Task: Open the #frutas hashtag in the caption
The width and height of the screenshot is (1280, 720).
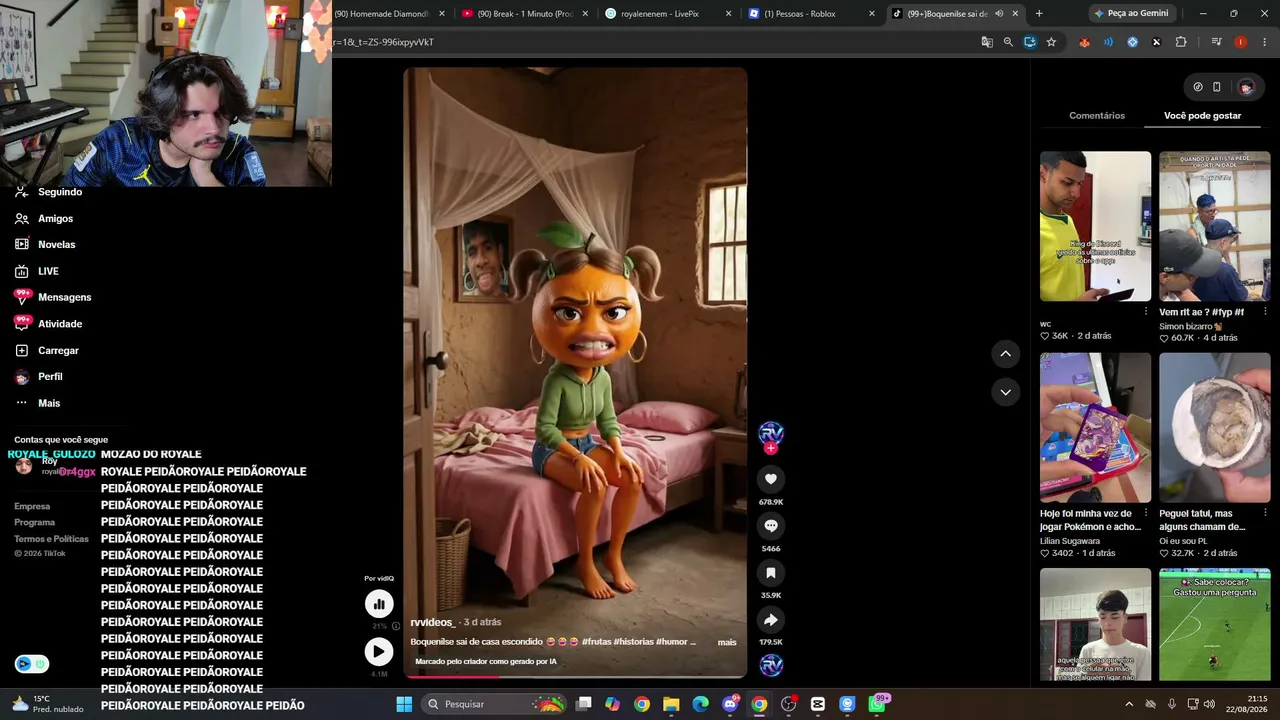Action: pyautogui.click(x=596, y=642)
